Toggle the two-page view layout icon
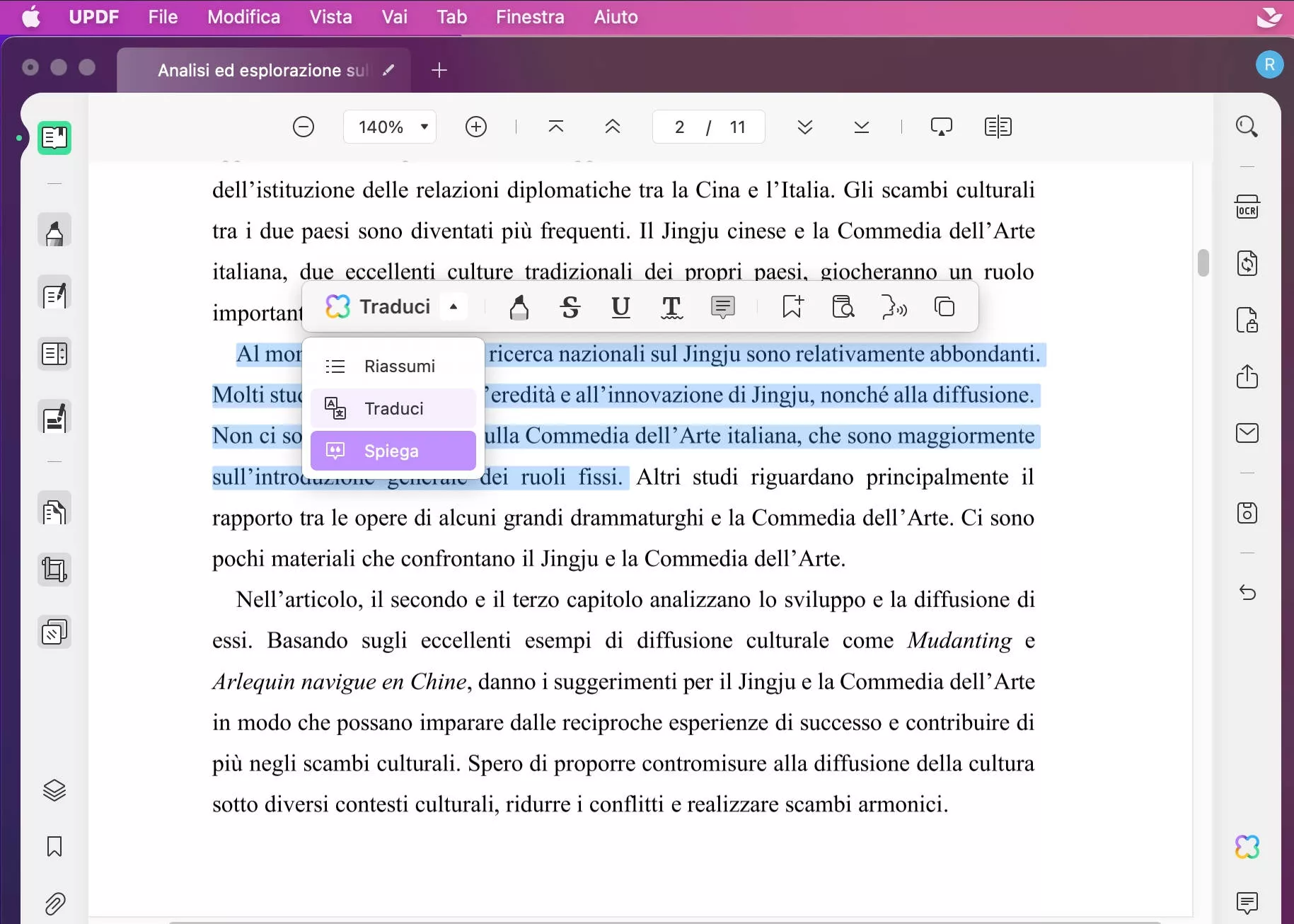 (998, 127)
